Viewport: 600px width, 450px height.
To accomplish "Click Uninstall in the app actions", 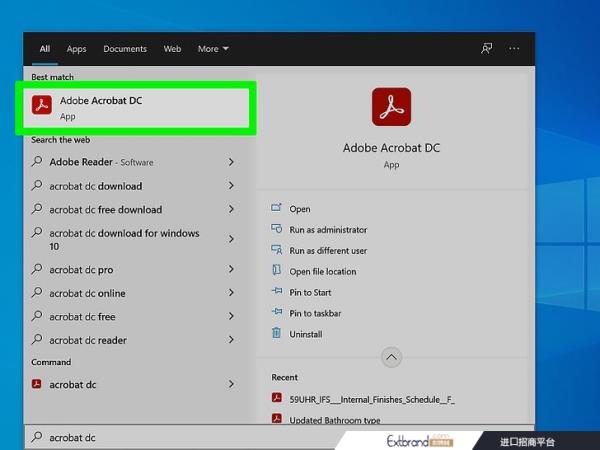I will pyautogui.click(x=305, y=334).
